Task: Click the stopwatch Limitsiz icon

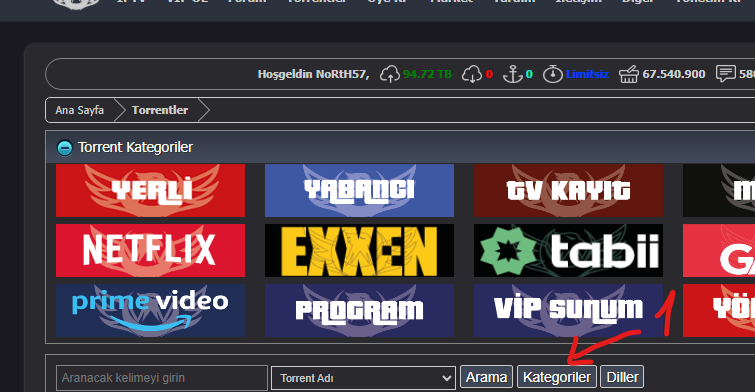Action: pyautogui.click(x=553, y=74)
